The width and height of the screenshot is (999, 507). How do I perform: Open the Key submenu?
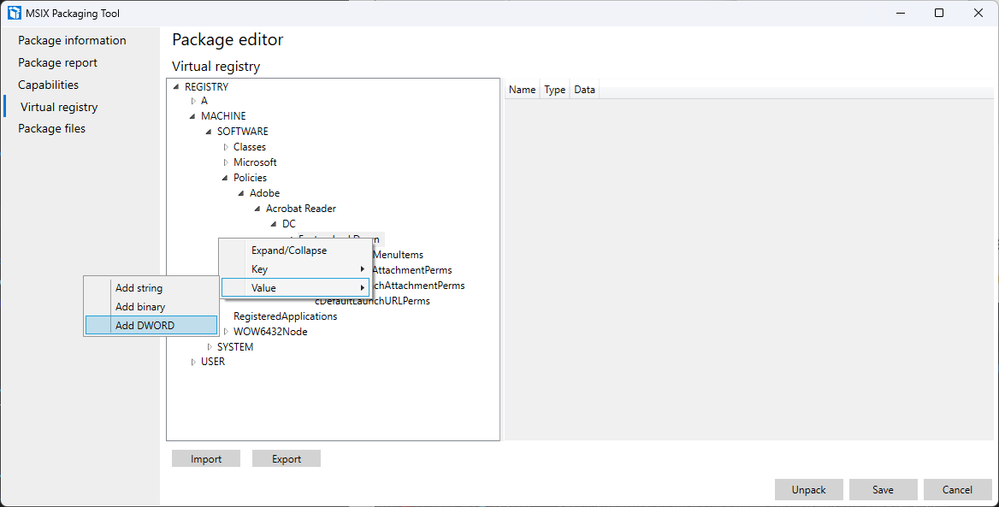[296, 269]
